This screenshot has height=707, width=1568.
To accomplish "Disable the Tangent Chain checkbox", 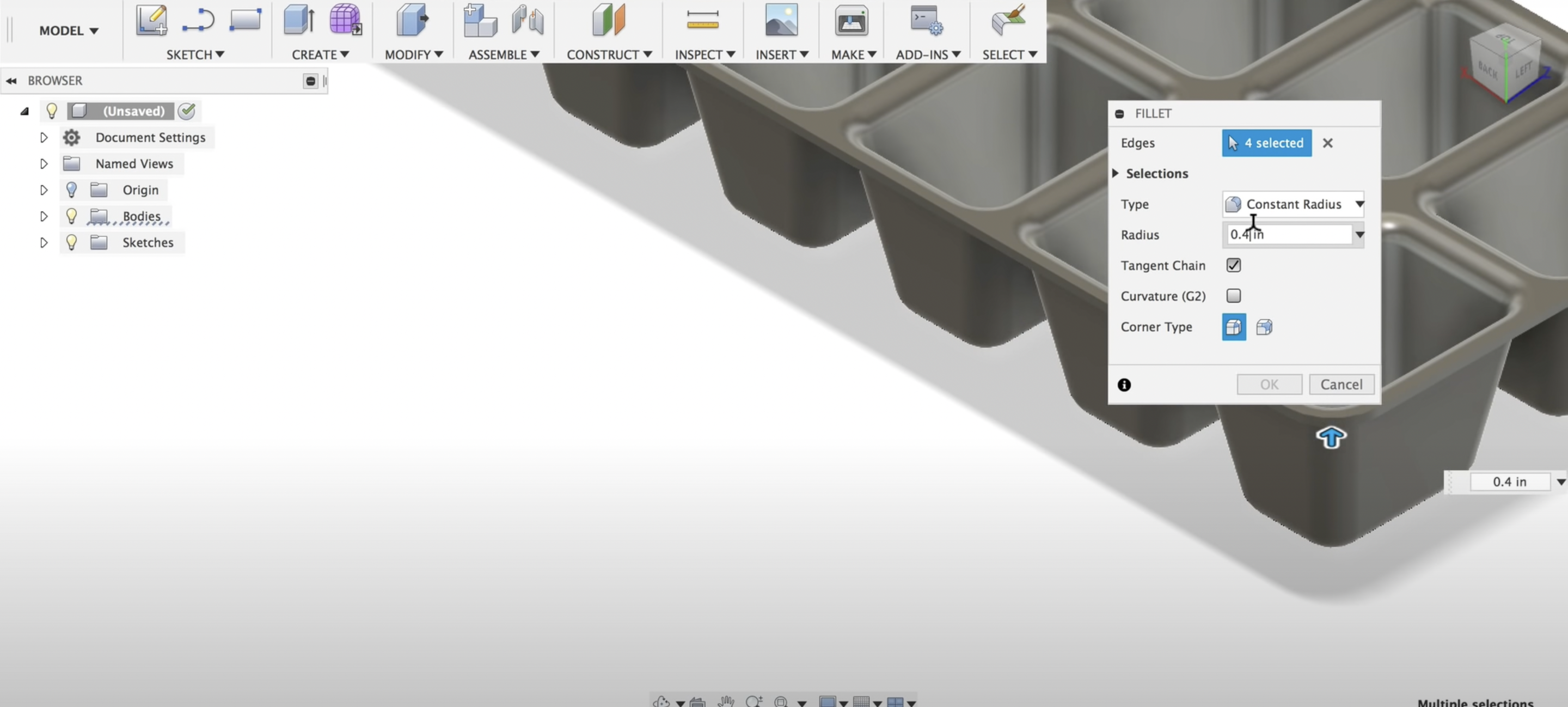I will point(1234,265).
